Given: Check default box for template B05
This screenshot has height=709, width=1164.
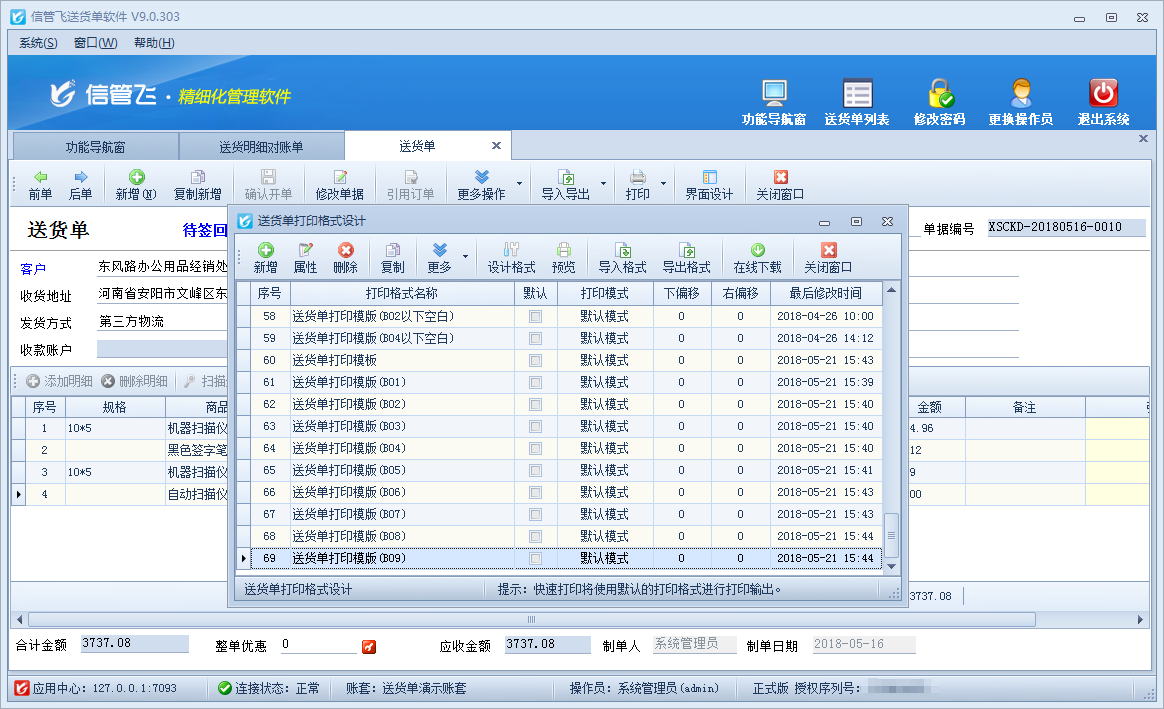Looking at the screenshot, I should point(535,471).
